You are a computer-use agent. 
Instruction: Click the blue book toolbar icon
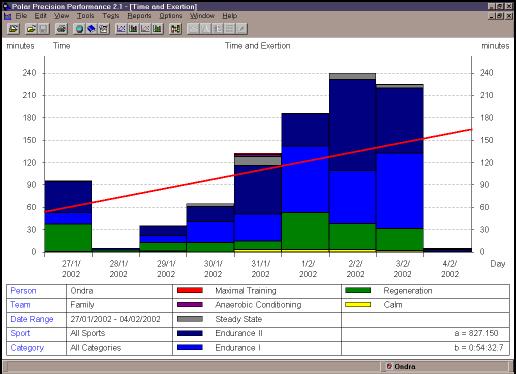[91, 29]
